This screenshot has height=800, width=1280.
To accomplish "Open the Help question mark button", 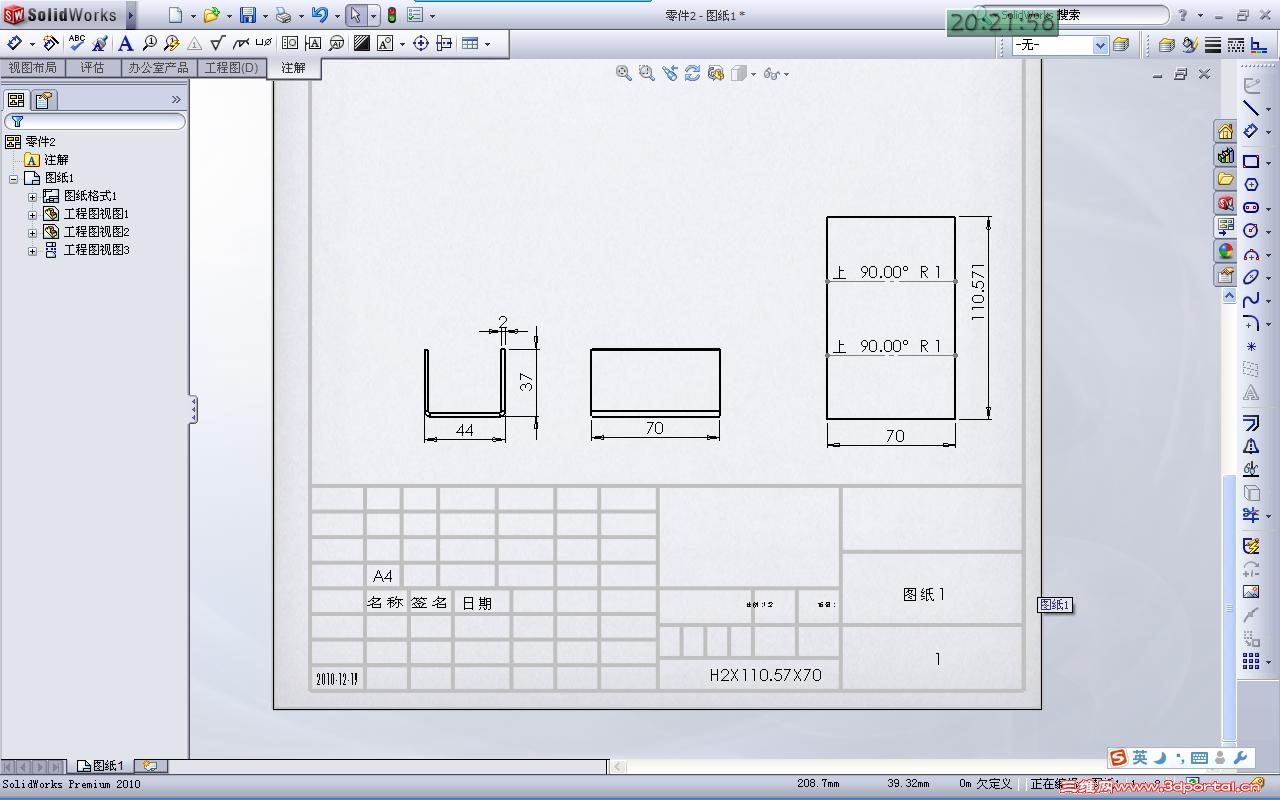I will point(1183,15).
